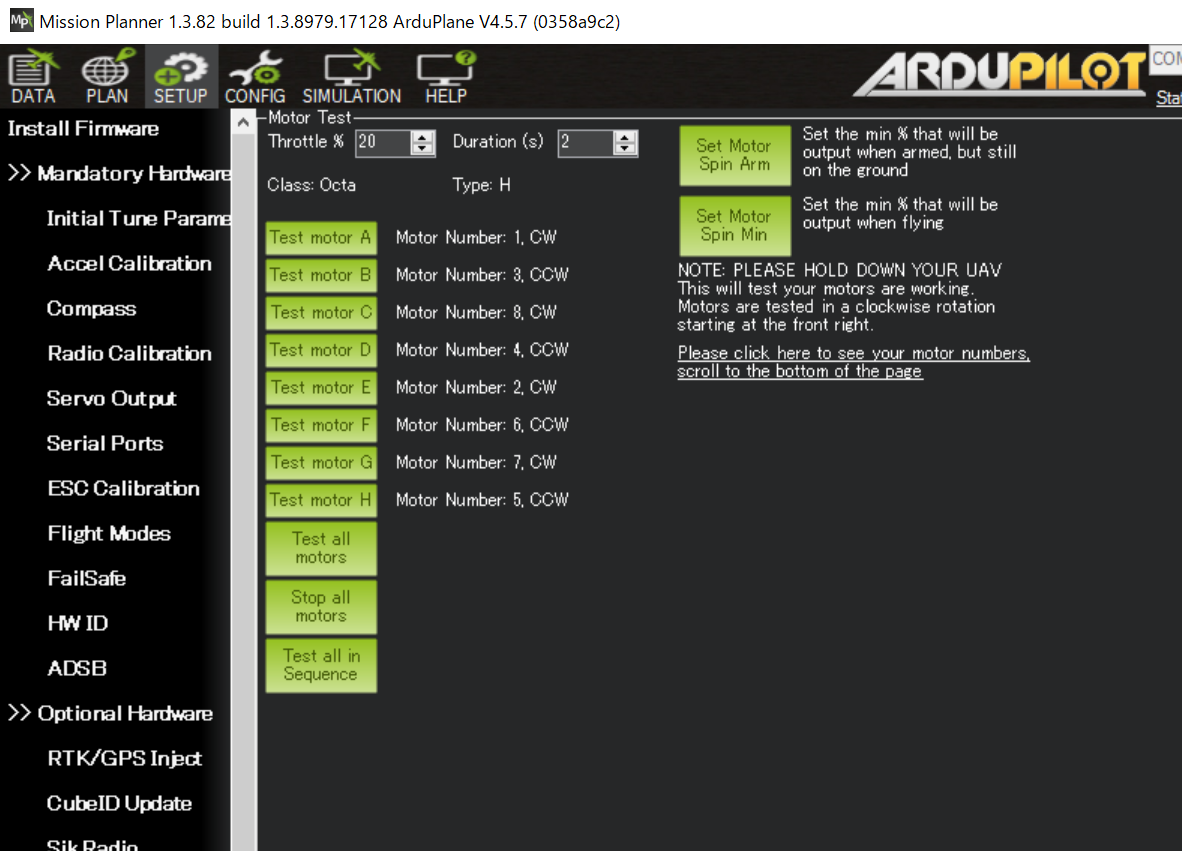Open the DATA flight data screen
The image size is (1182, 851).
[33, 75]
